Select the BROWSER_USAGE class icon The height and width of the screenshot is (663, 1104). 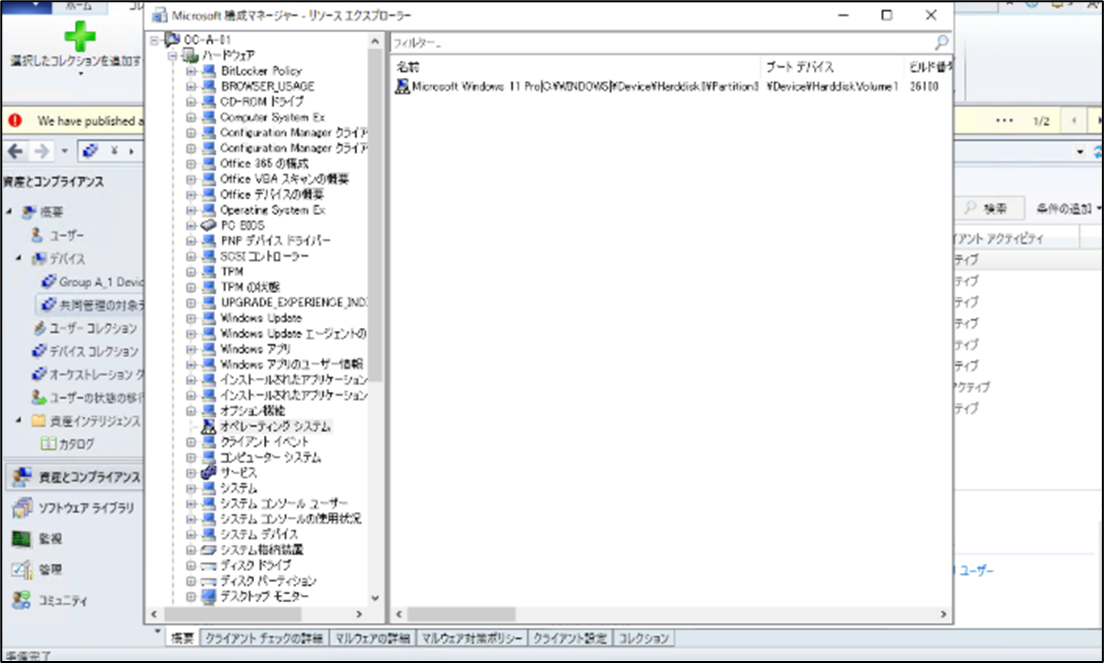[x=208, y=86]
